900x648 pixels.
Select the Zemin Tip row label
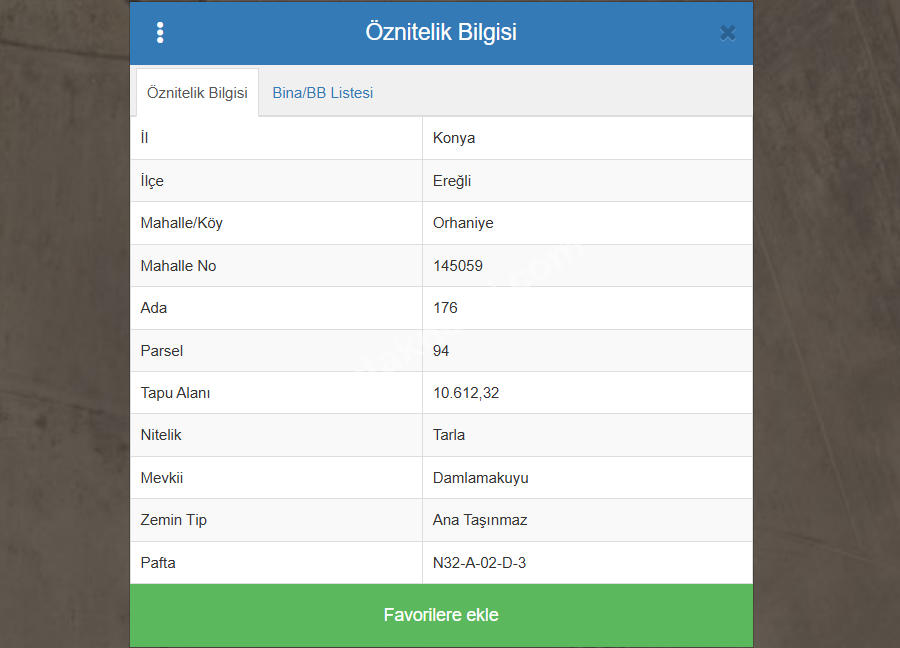click(174, 520)
